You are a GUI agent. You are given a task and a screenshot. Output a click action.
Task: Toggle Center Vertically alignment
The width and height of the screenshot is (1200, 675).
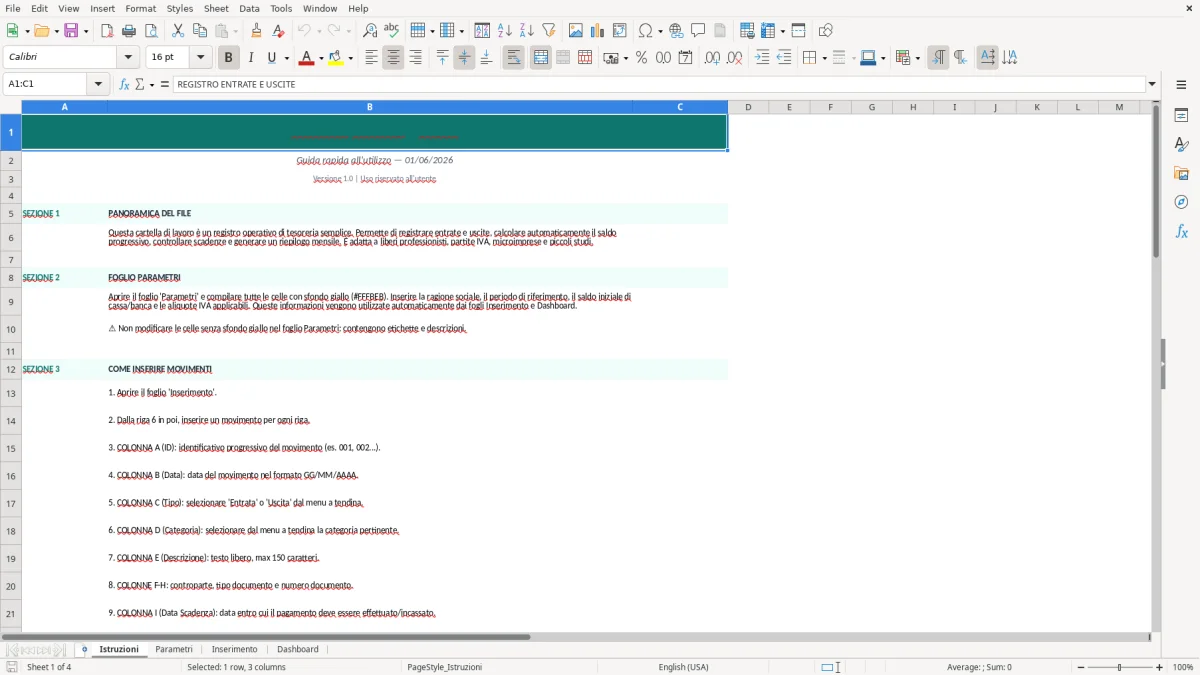coord(464,58)
